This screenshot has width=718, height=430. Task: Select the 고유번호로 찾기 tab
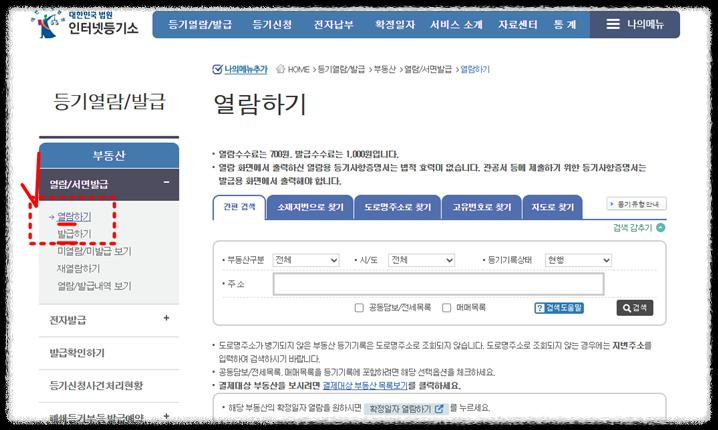point(482,207)
